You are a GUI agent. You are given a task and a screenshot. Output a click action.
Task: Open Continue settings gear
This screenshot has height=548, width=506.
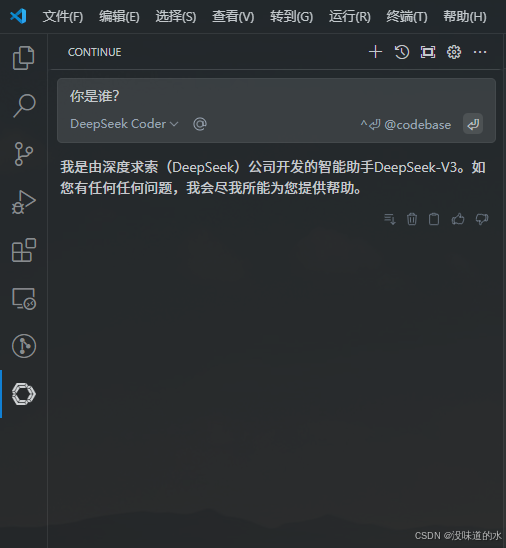[454, 52]
